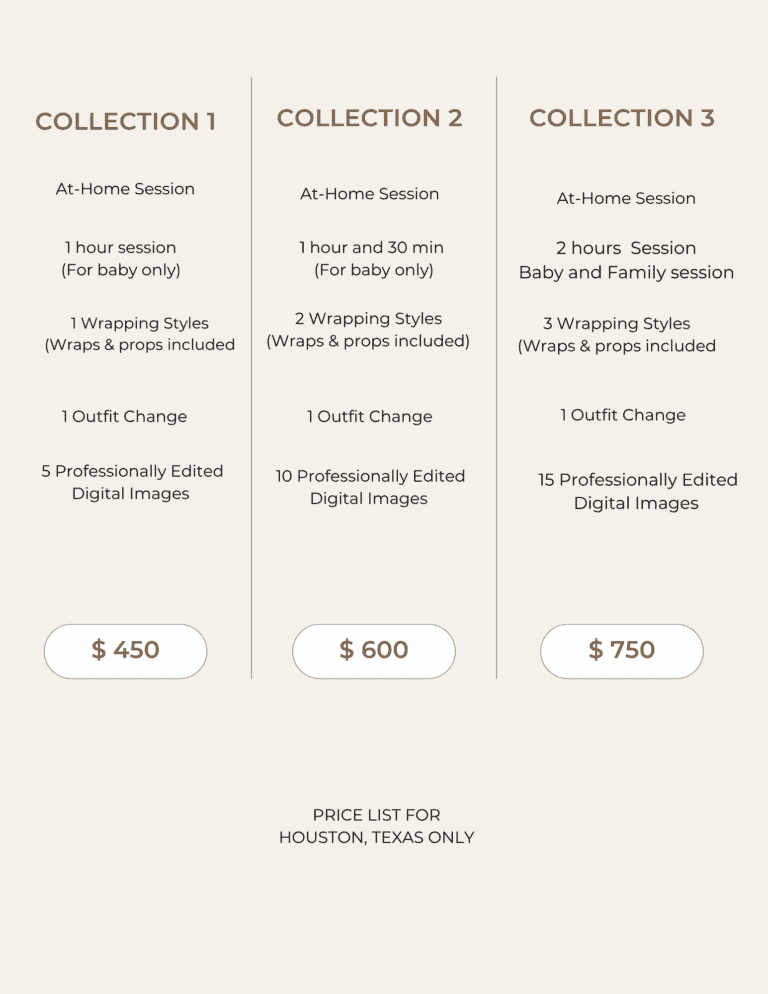This screenshot has height=994, width=768.
Task: Click the Collection 1 heading
Action: pyautogui.click(x=125, y=122)
